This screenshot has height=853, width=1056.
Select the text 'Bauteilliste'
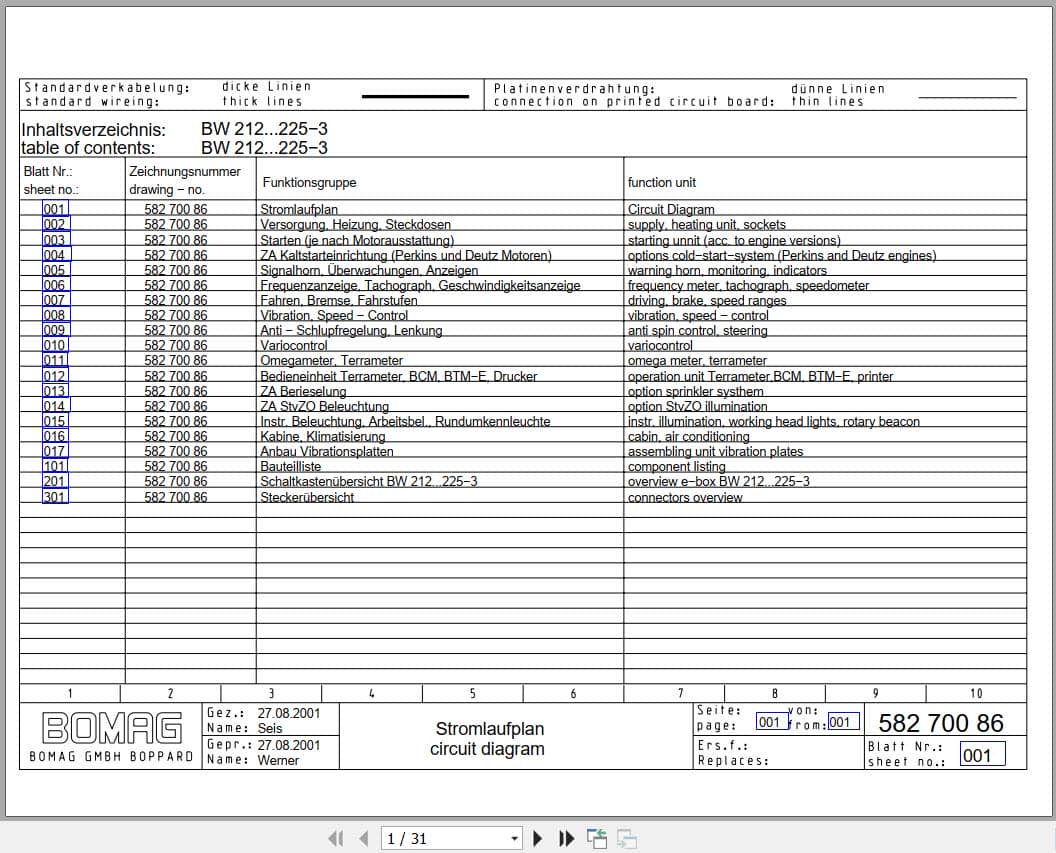tap(291, 466)
